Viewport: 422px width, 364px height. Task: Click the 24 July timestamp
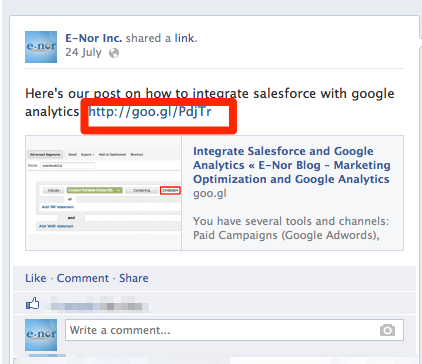[x=83, y=53]
